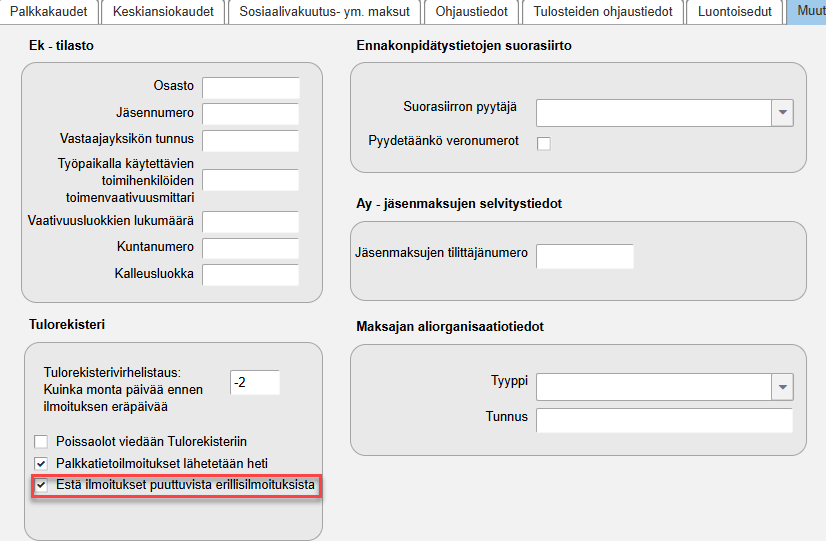This screenshot has width=826, height=541.
Task: Click the Vastaajayksikön tunnus field
Action: click(251, 141)
